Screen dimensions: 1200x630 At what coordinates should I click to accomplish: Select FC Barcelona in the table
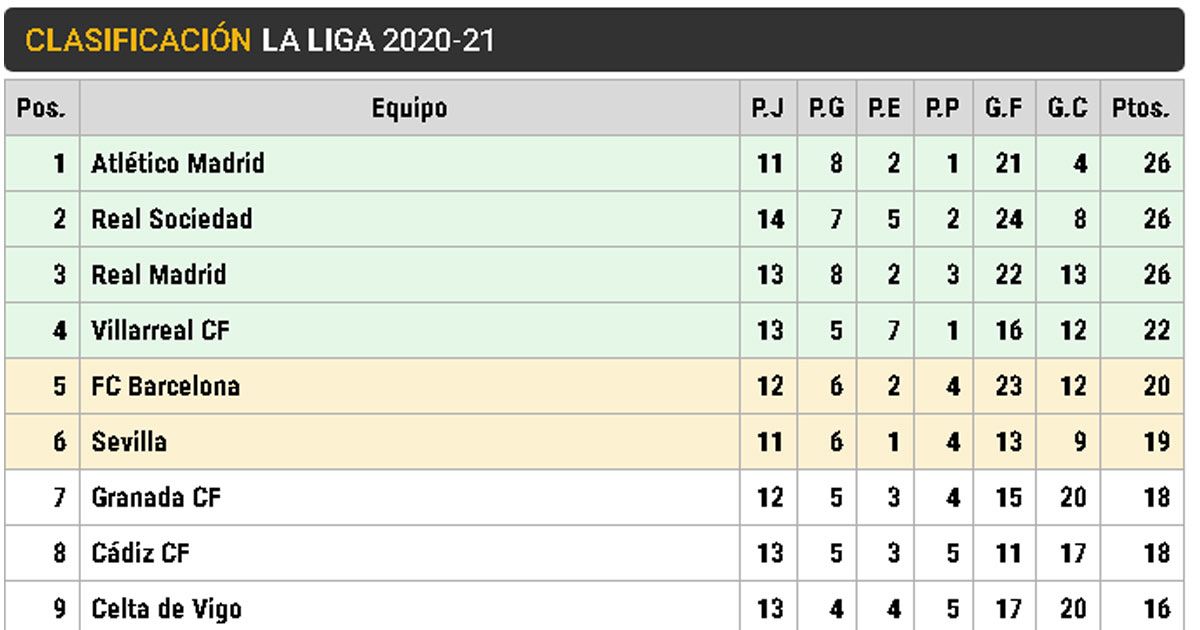click(x=166, y=386)
